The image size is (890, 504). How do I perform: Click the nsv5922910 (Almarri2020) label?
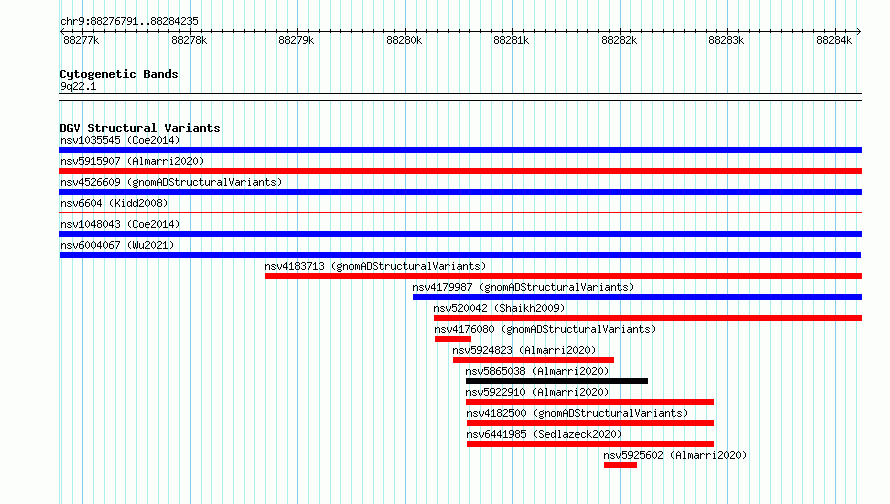point(537,392)
